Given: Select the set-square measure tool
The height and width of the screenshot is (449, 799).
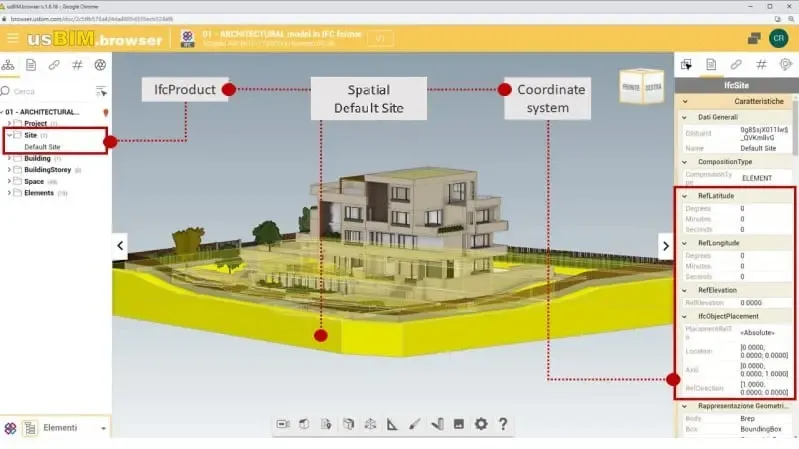Looking at the screenshot, I should point(392,424).
